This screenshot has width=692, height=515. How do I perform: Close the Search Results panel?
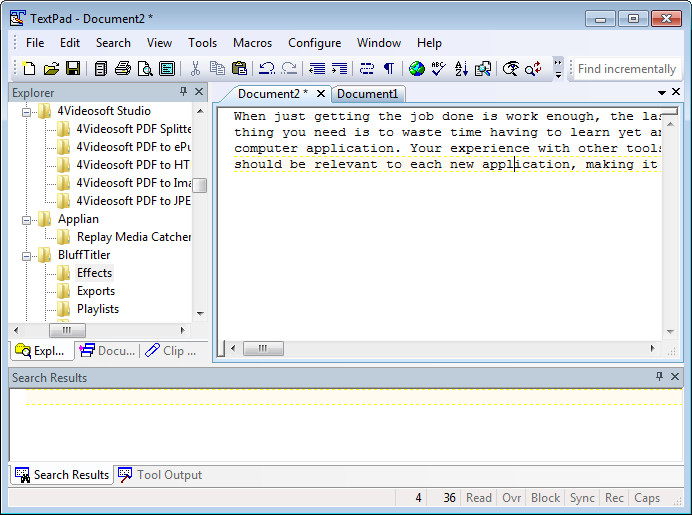(675, 376)
